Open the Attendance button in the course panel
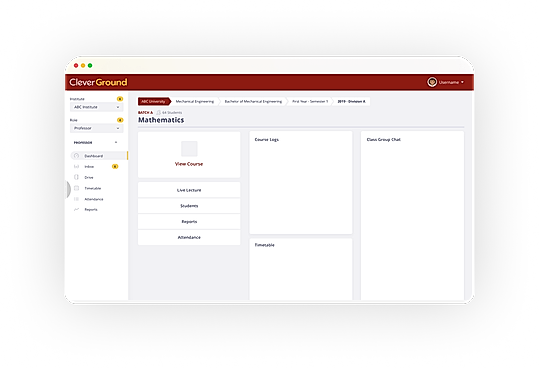Image resolution: width=539 pixels, height=368 pixels. point(189,237)
